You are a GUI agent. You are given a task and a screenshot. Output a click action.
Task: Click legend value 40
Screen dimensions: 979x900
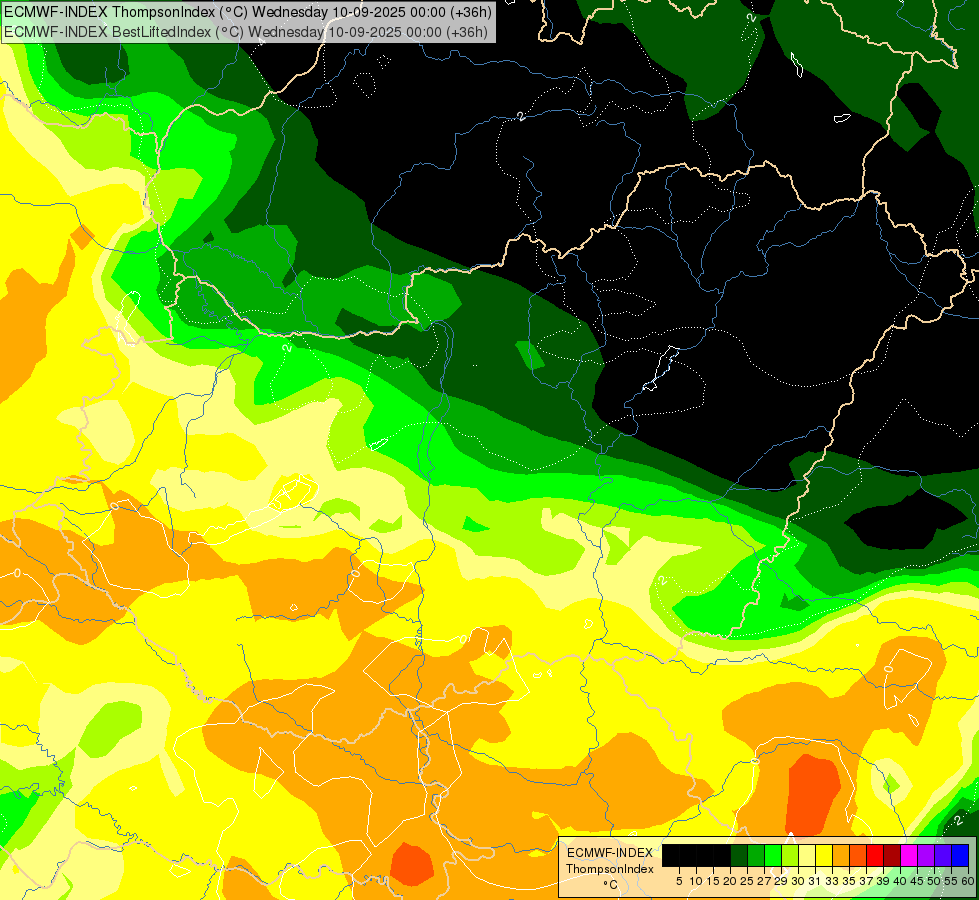coord(900,881)
